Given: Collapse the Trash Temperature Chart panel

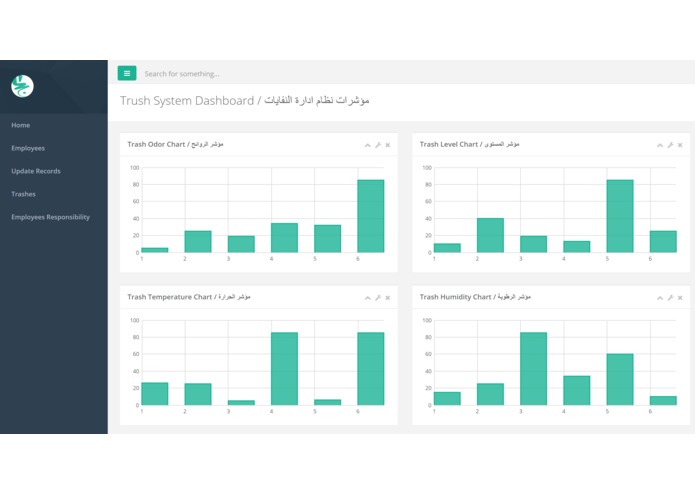Looking at the screenshot, I should click(x=367, y=298).
